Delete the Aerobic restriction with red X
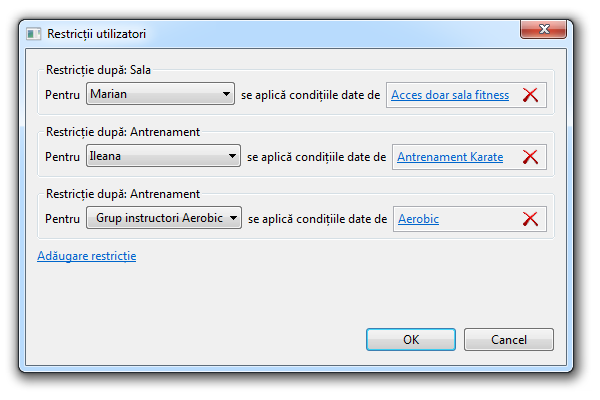 (x=530, y=219)
